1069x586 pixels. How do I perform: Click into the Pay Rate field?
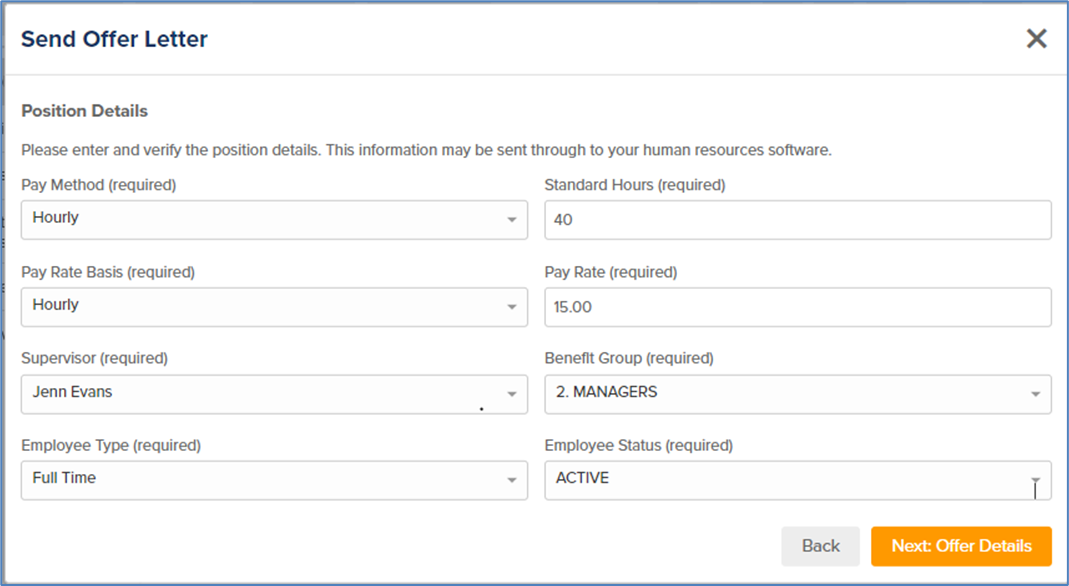[798, 307]
